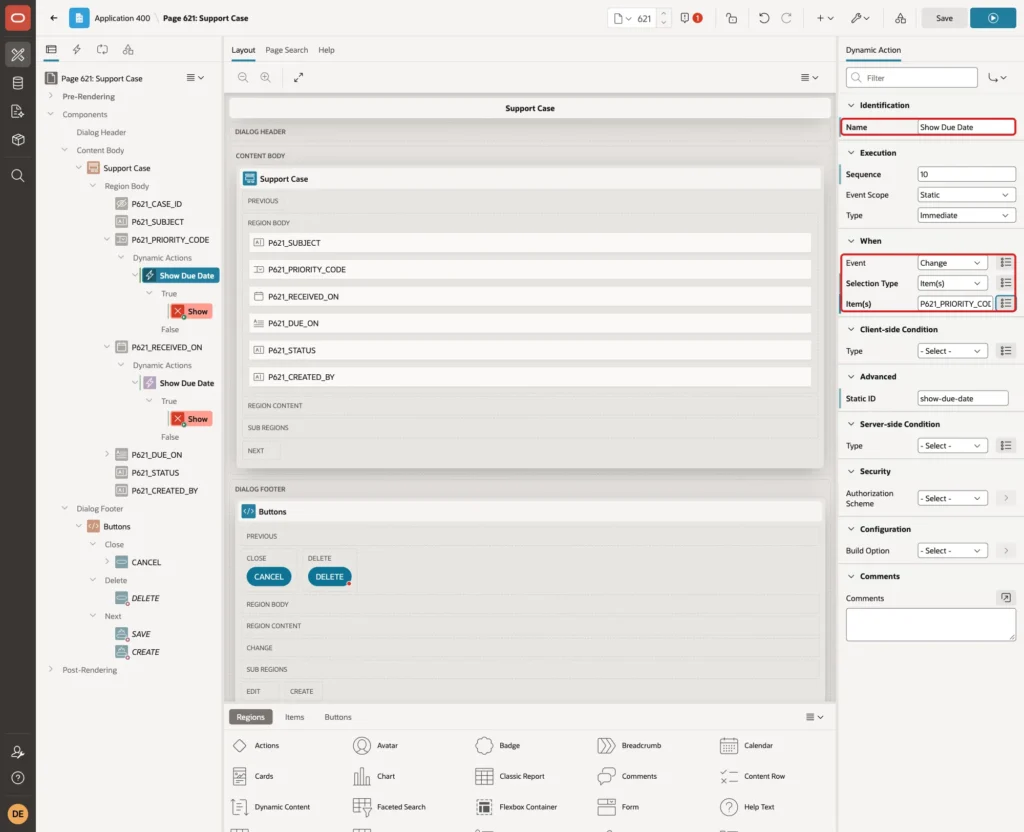Viewport: 1024px width, 832px height.
Task: Go back with the left arrow
Action: [x=54, y=18]
